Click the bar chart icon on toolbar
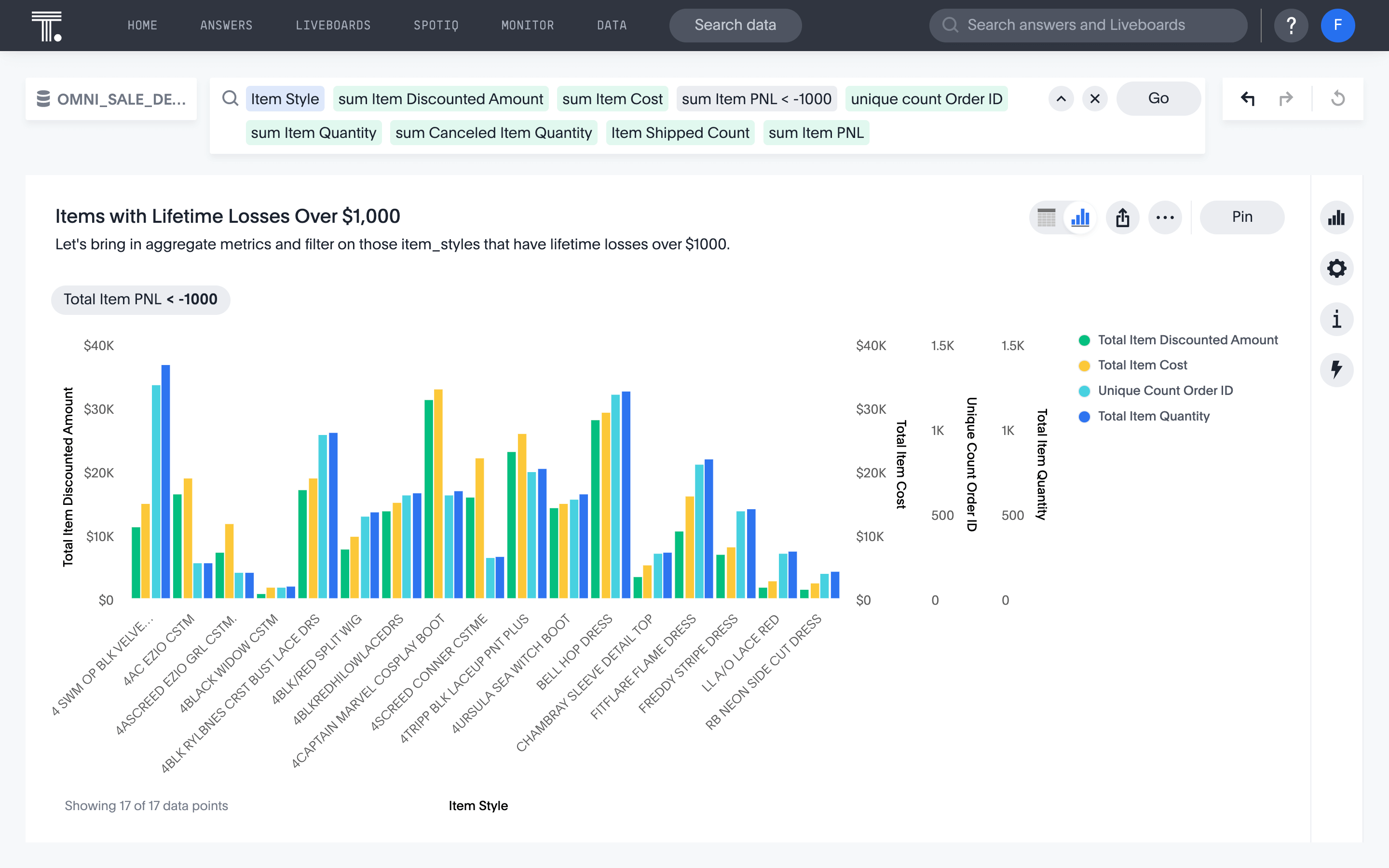Image resolution: width=1389 pixels, height=868 pixels. (1080, 217)
